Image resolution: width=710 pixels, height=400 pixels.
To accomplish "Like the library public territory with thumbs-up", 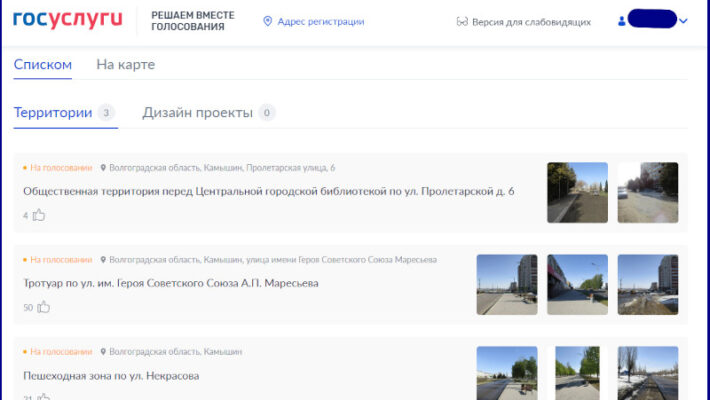I will click(x=39, y=214).
